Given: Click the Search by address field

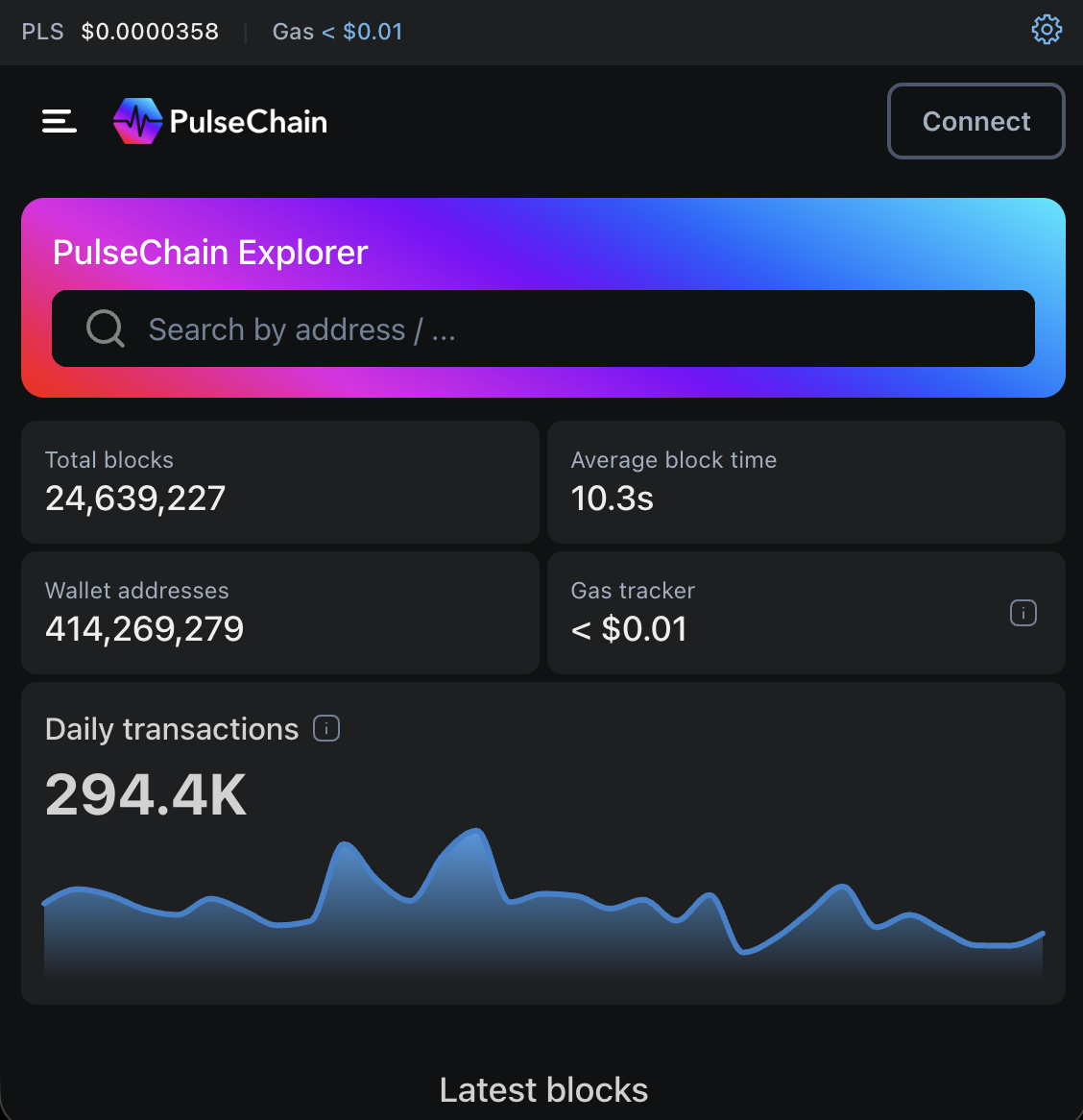Looking at the screenshot, I should pyautogui.click(x=576, y=329).
